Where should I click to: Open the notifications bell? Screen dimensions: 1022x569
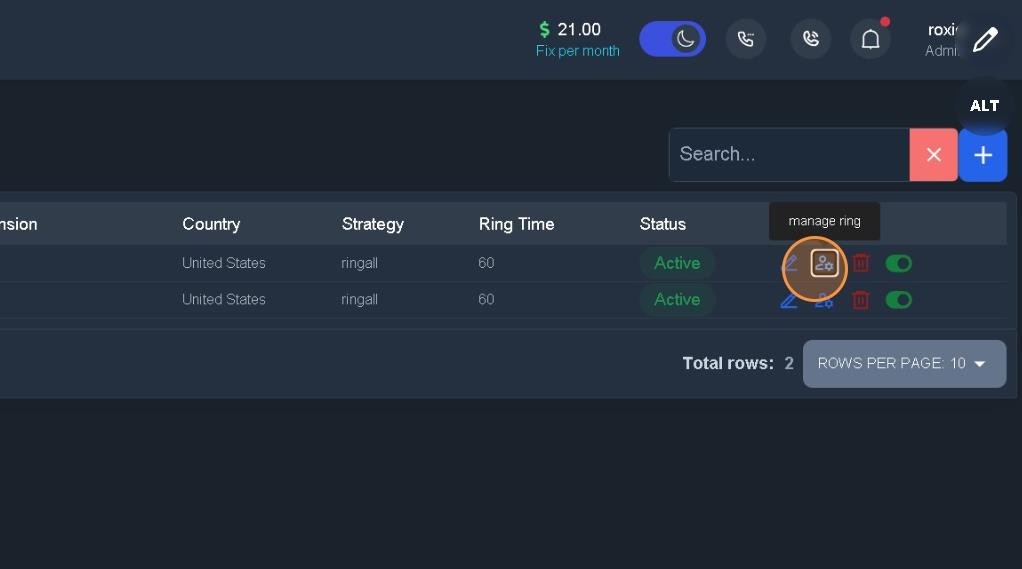point(870,39)
